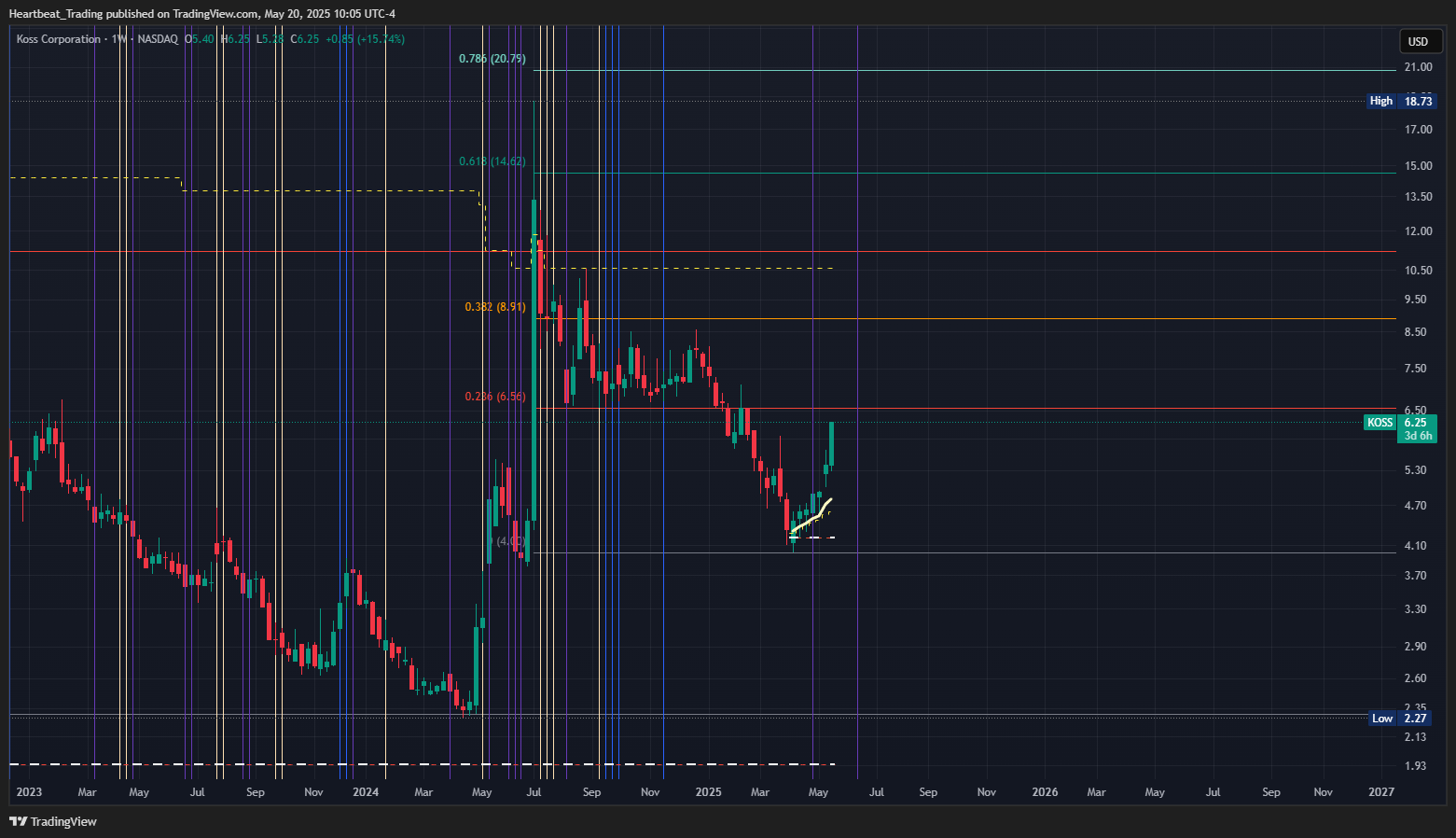This screenshot has width=1456, height=838.
Task: Select the 0.382 (8.91) Fibonacci label
Action: tap(495, 307)
